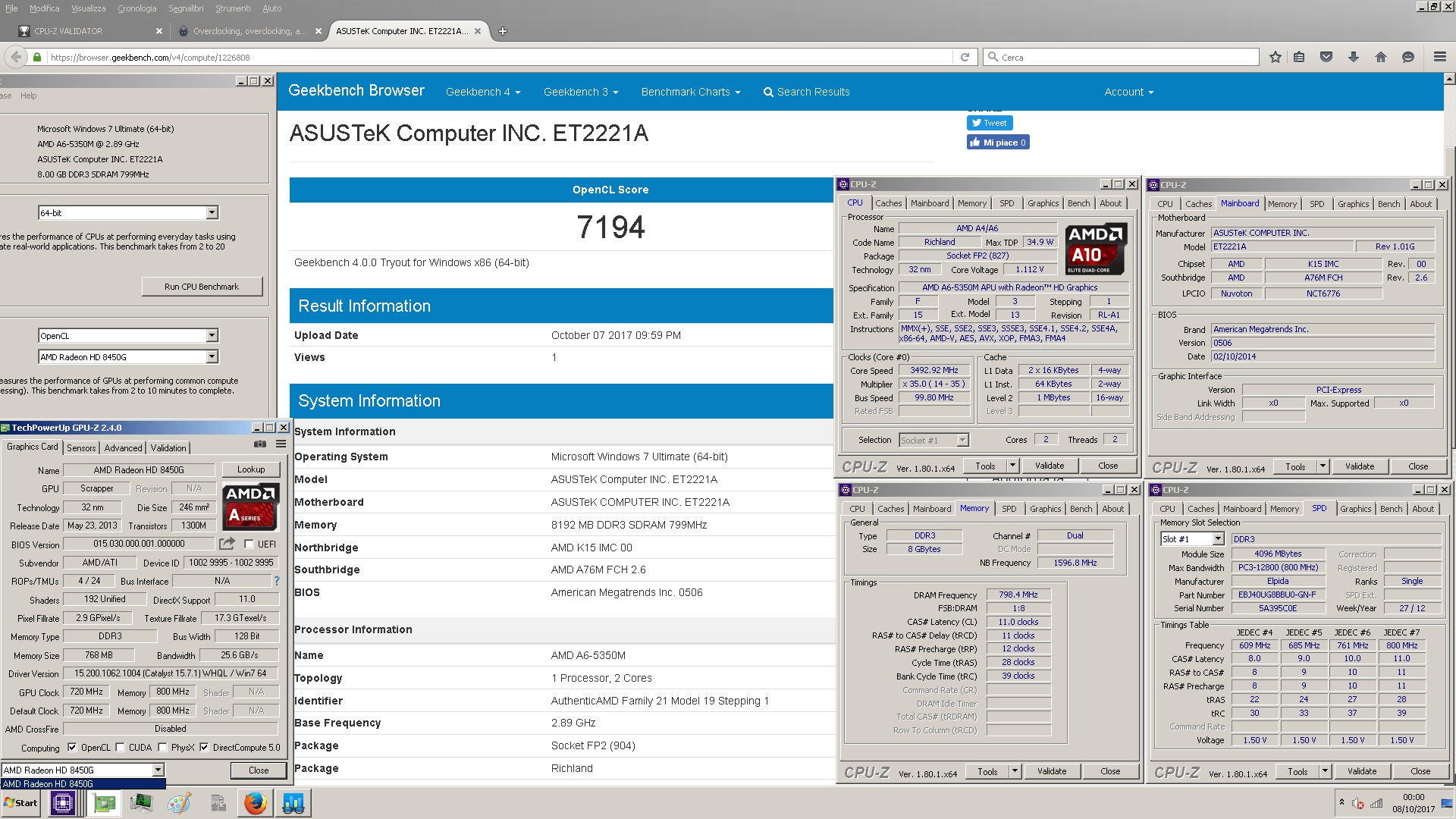This screenshot has width=1456, height=819.
Task: Open the GPU-Z graphics card selector dropdown
Action: coord(158,770)
